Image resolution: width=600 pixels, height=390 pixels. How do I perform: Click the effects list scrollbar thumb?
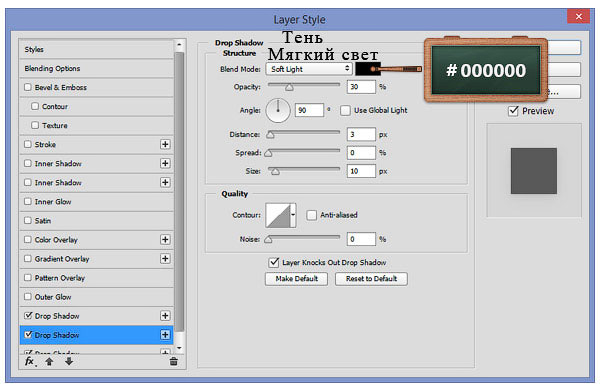[179, 192]
